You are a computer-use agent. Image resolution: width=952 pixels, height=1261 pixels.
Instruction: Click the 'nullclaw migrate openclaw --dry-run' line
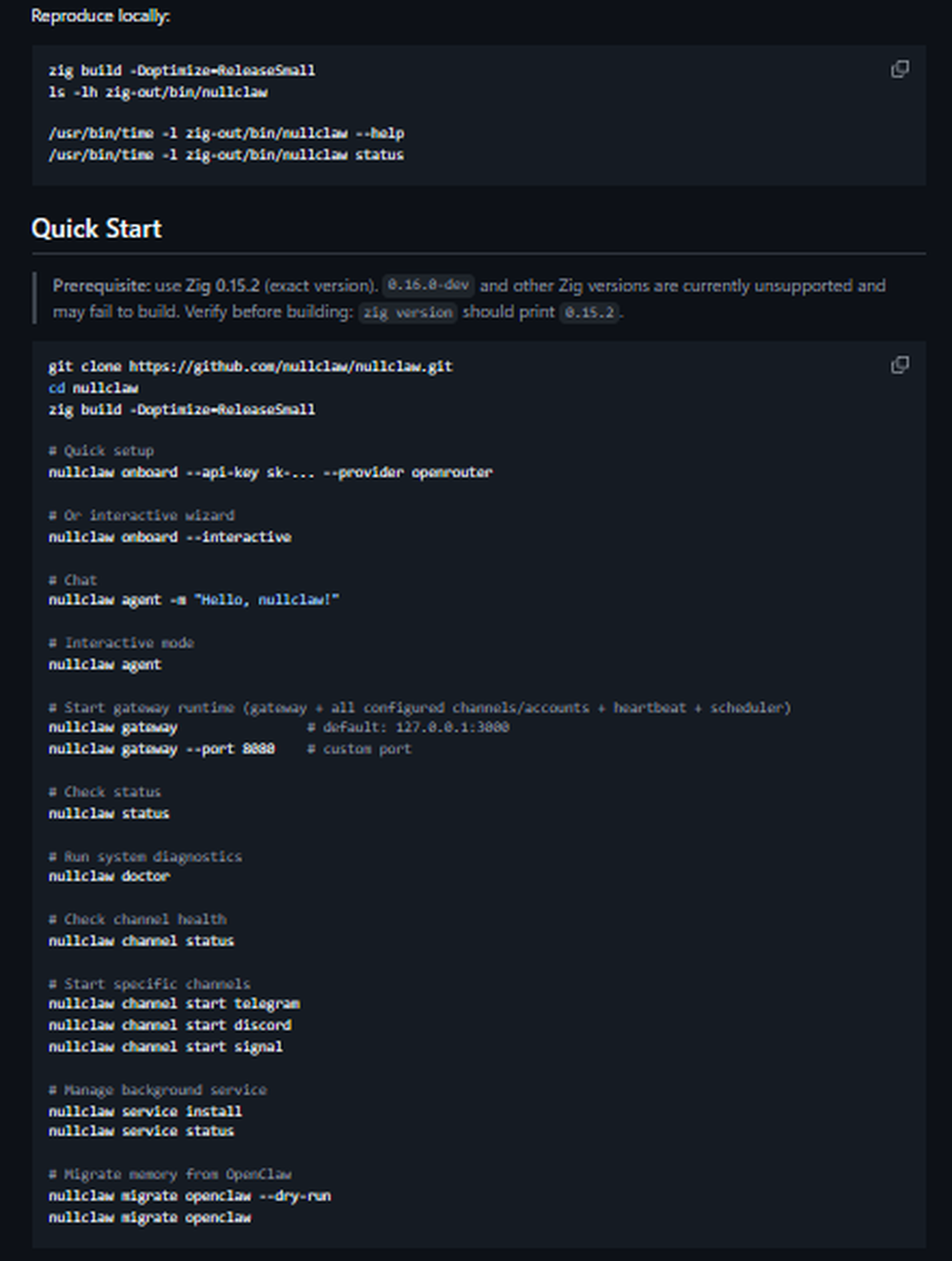tap(190, 1195)
